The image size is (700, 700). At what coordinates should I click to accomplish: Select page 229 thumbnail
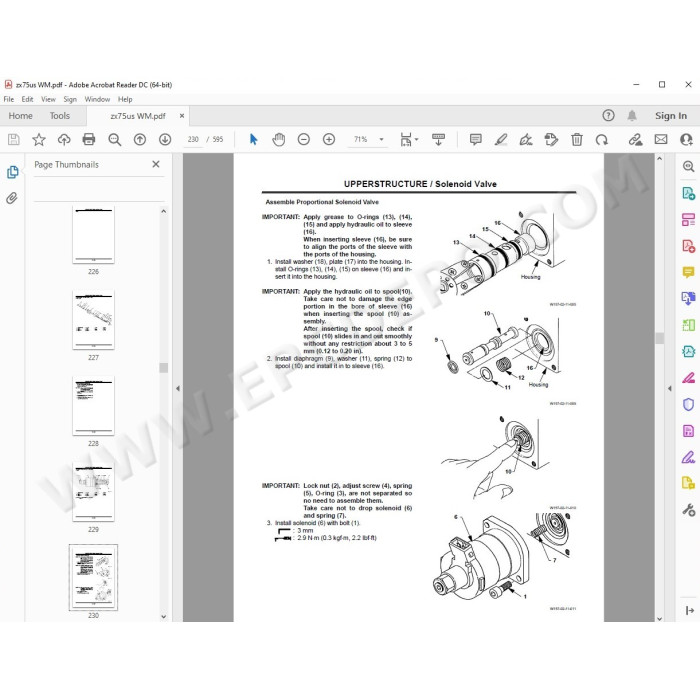93,492
